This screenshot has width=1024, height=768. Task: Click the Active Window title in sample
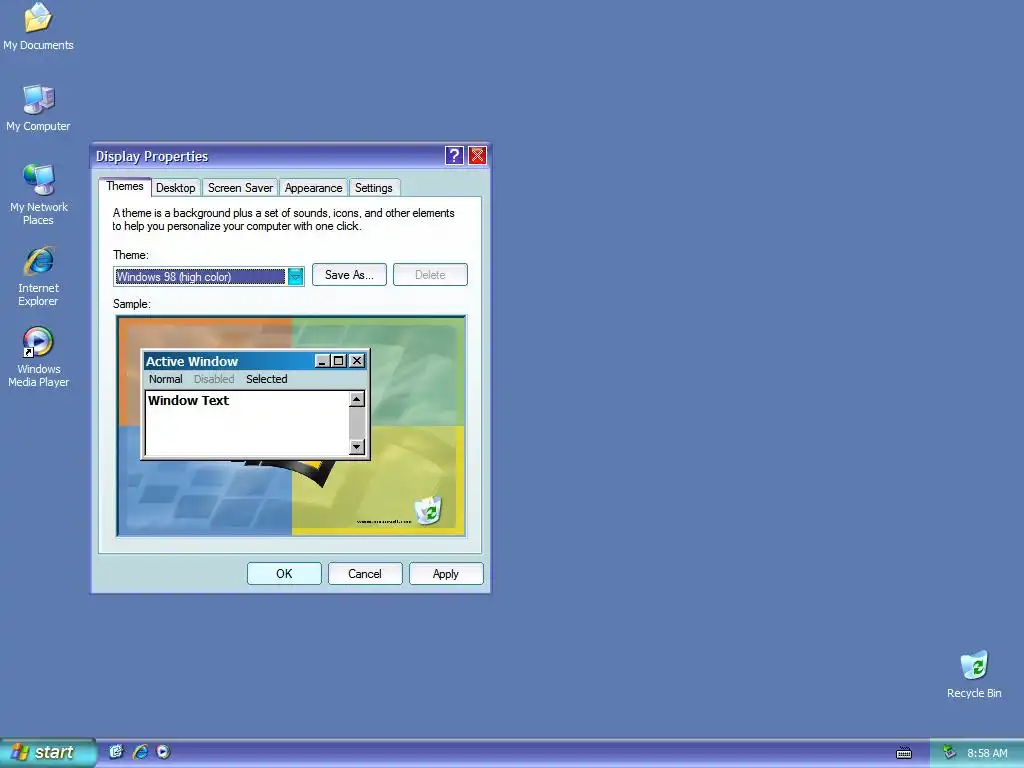pyautogui.click(x=192, y=361)
